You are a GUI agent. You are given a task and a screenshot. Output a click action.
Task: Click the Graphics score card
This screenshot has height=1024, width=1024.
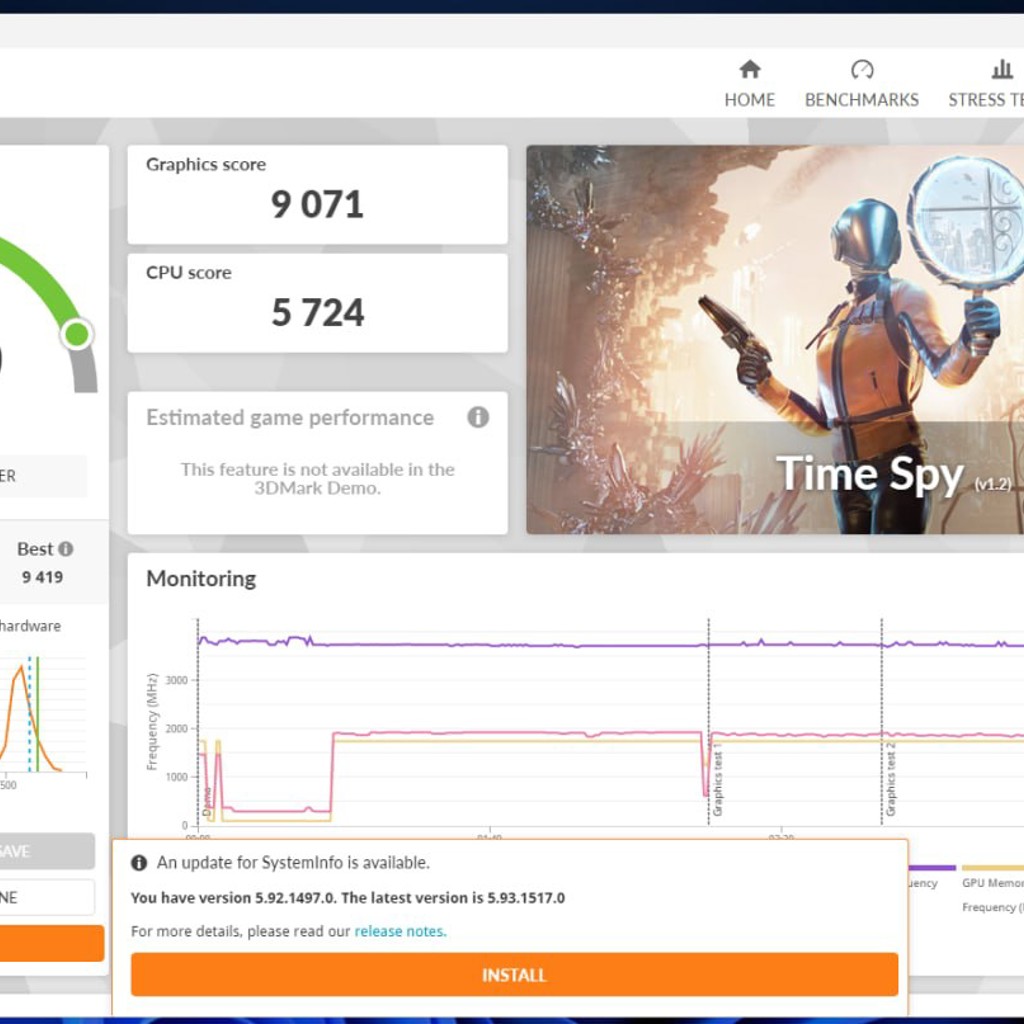coord(317,195)
